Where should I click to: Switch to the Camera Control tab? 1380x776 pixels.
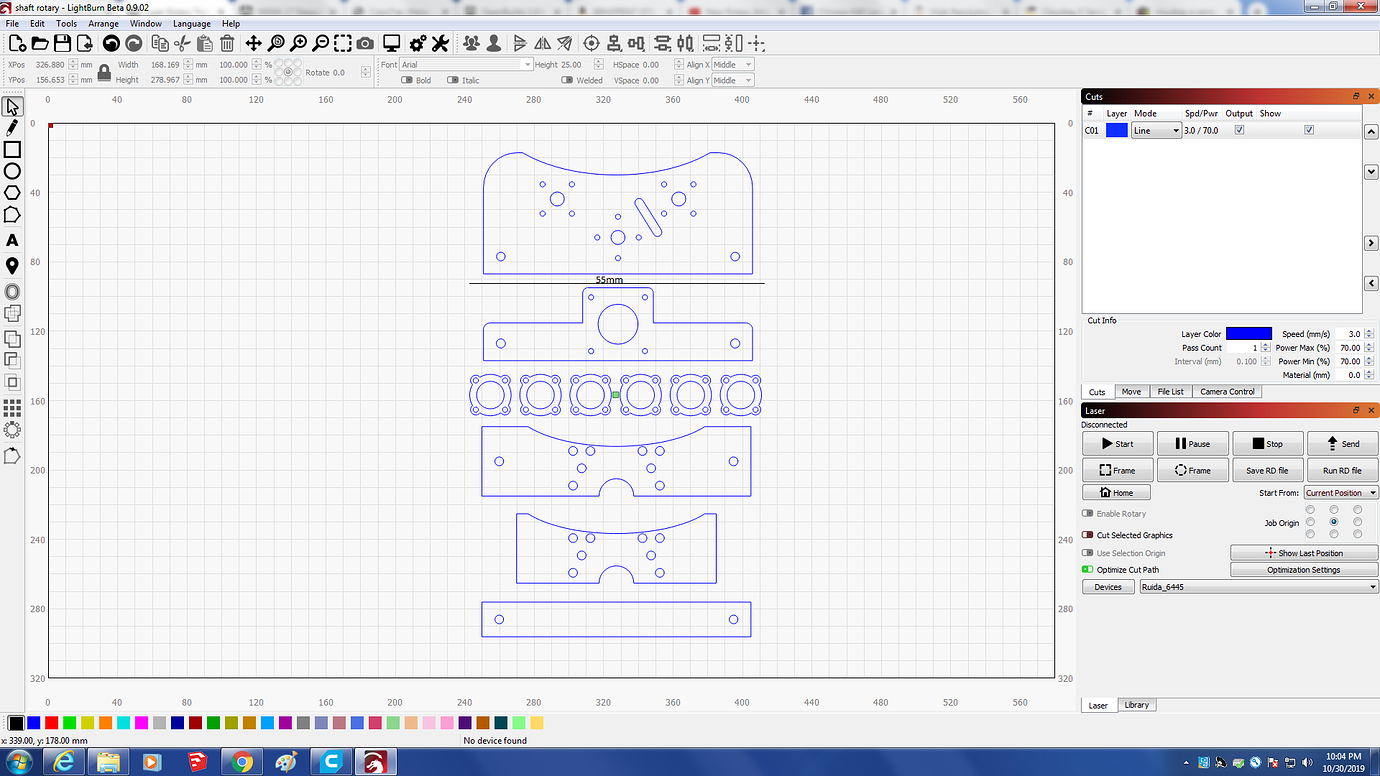click(1226, 391)
